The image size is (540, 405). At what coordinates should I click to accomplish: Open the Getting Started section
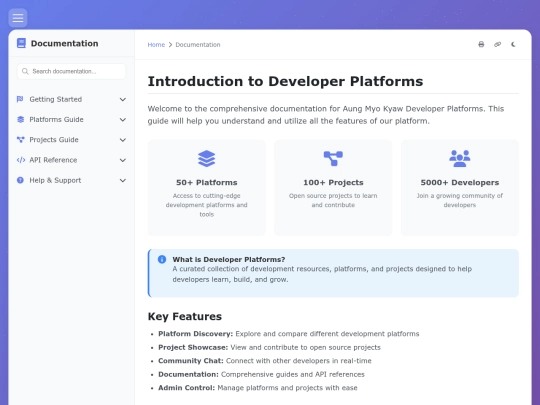(71, 99)
